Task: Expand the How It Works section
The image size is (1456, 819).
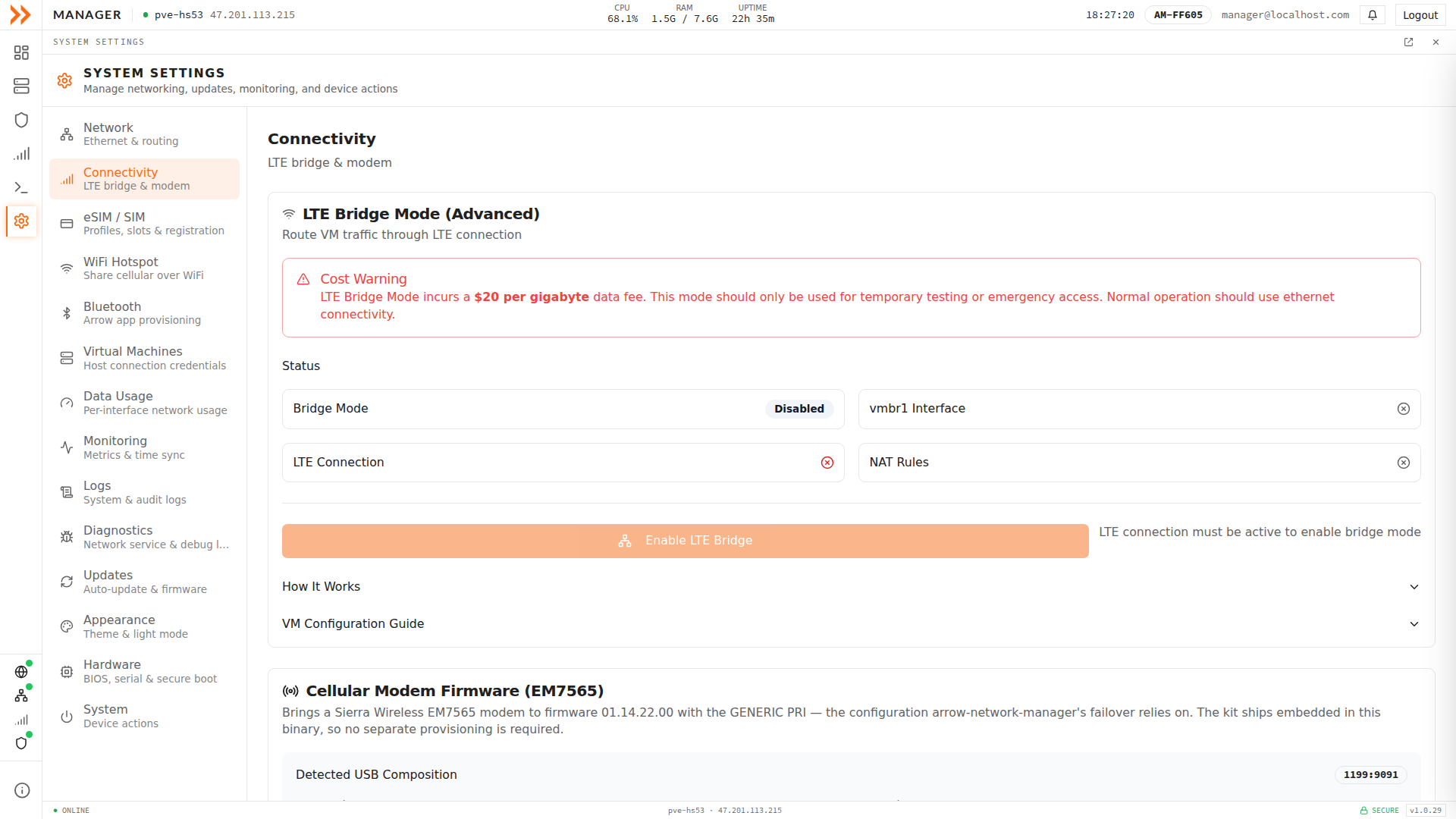Action: tap(851, 587)
